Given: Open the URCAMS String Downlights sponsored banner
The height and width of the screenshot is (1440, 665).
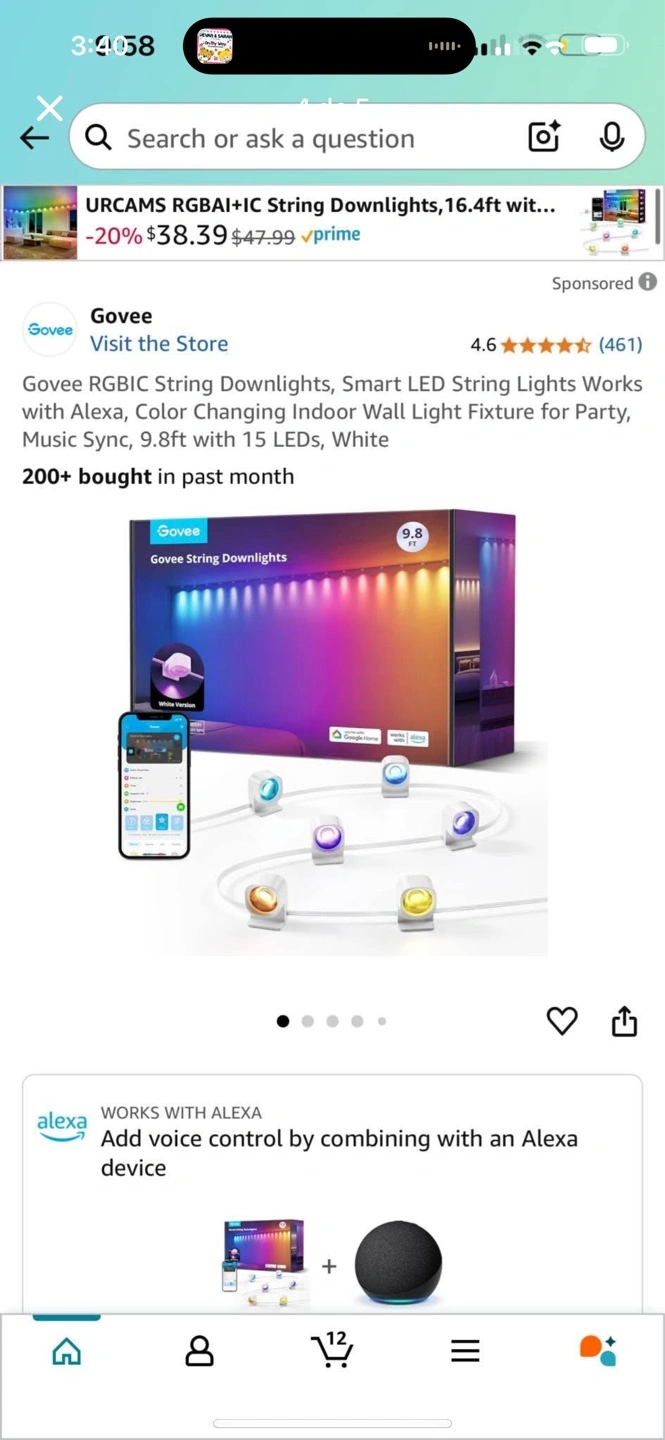Looking at the screenshot, I should click(332, 222).
